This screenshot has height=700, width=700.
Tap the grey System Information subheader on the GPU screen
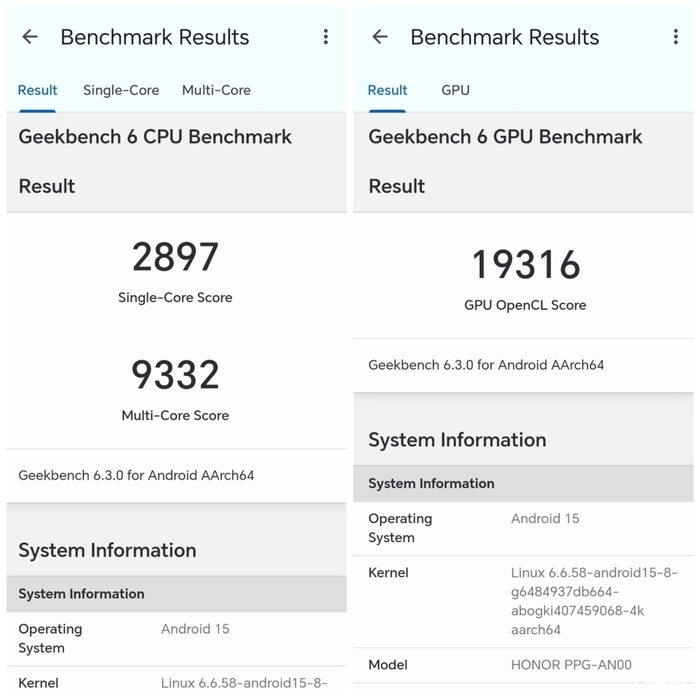click(x=525, y=483)
